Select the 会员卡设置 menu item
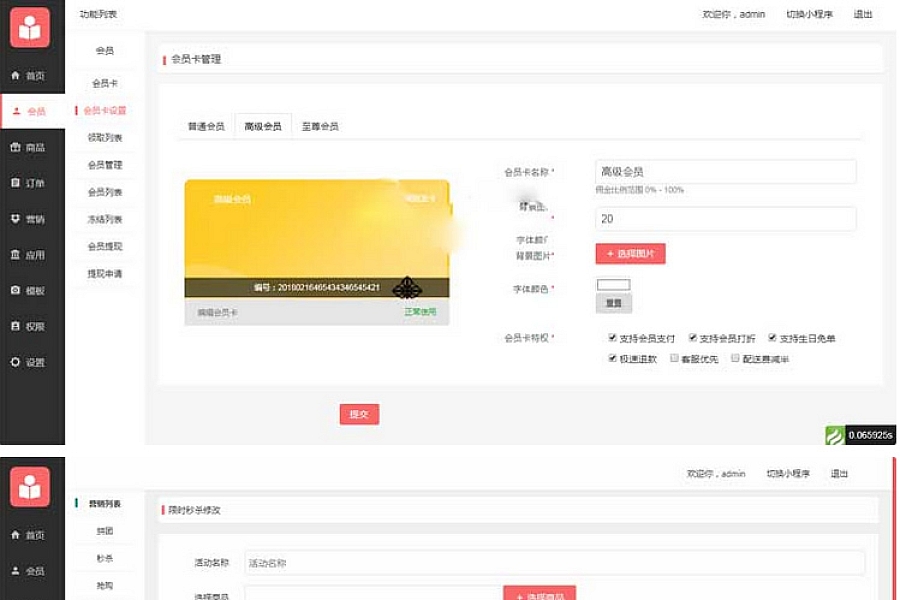This screenshot has height=600, width=900. pos(105,110)
